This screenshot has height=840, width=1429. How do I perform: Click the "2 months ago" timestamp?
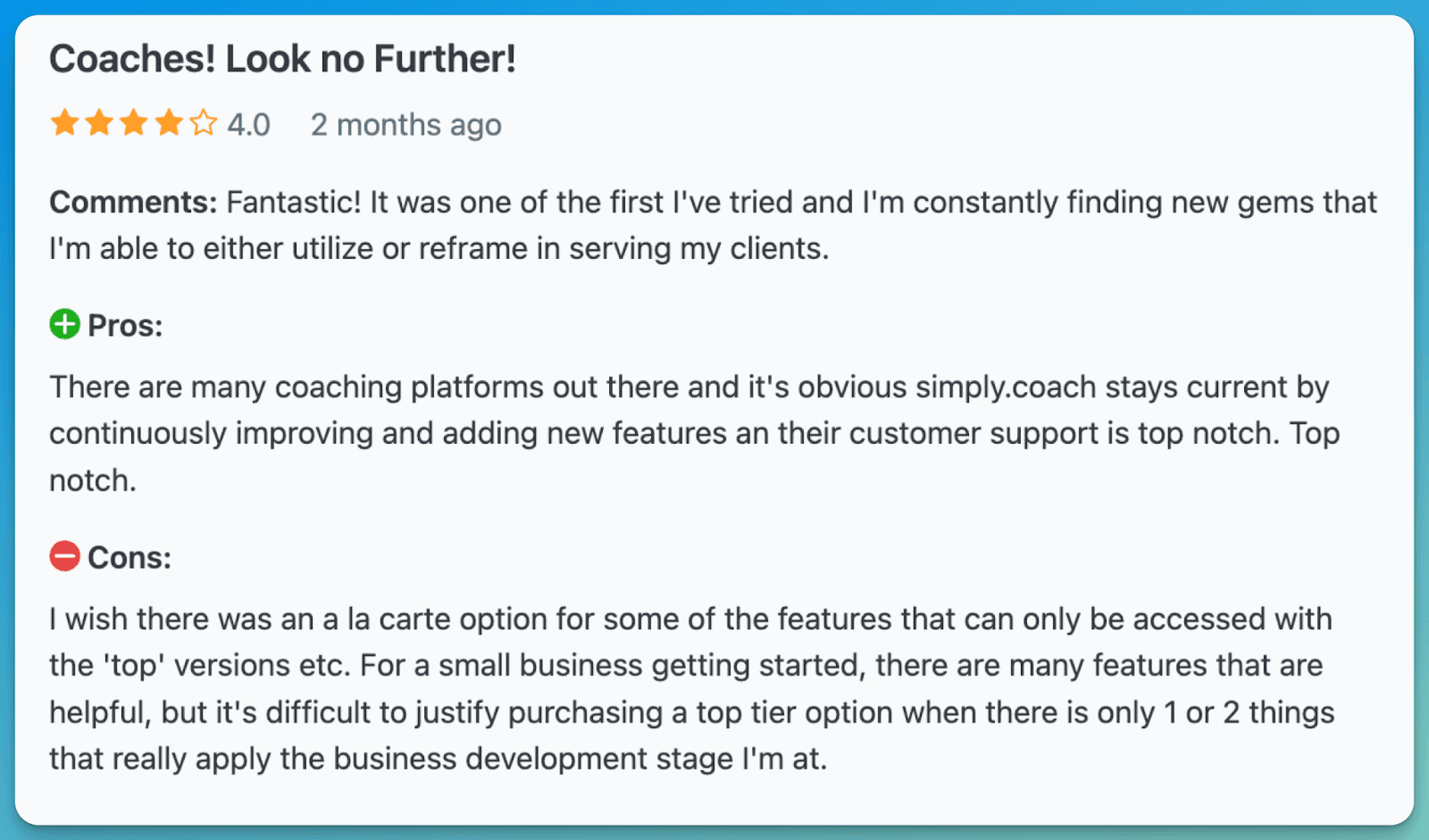(405, 125)
